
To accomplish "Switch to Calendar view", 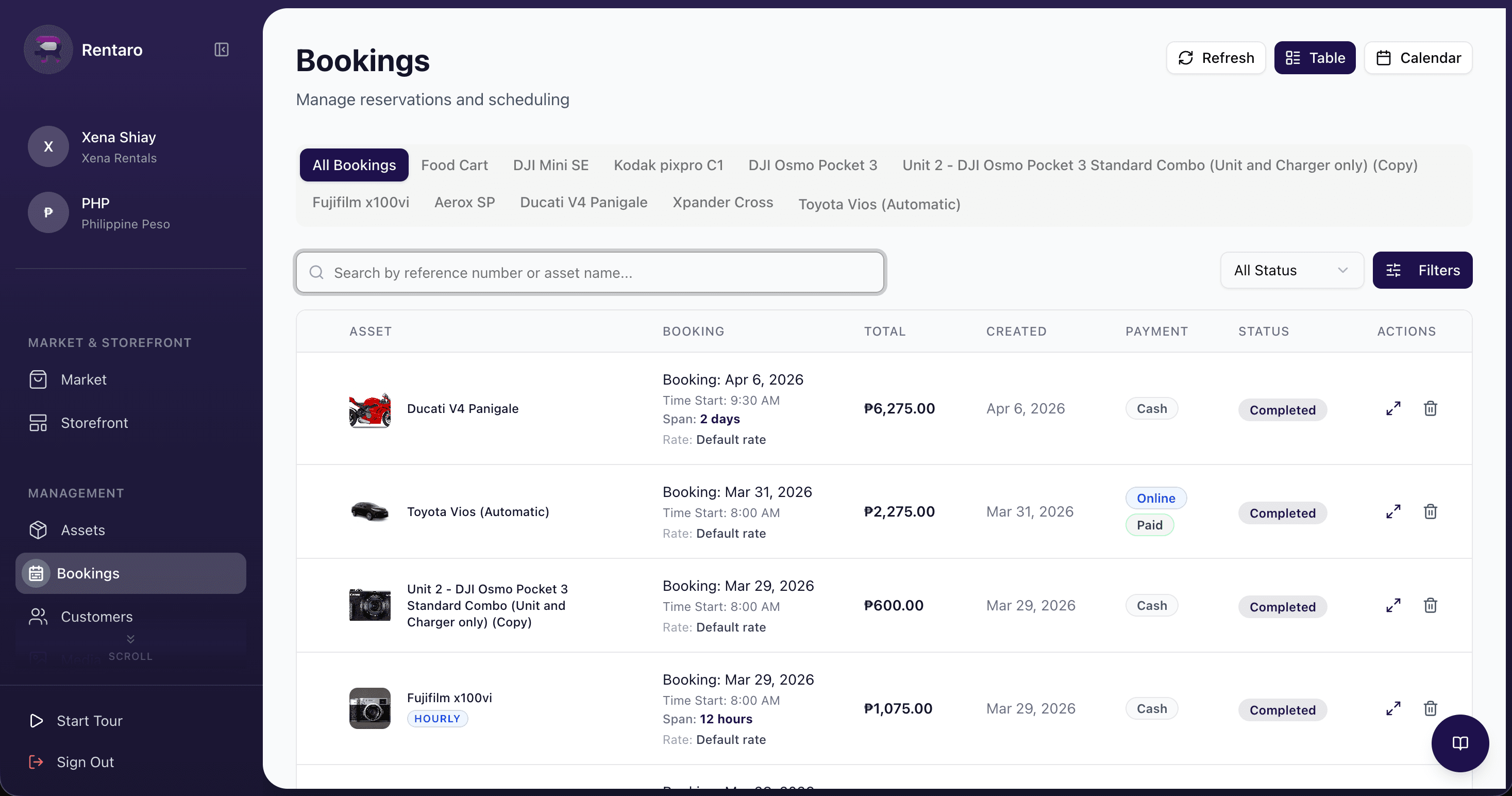I will pos(1418,58).
